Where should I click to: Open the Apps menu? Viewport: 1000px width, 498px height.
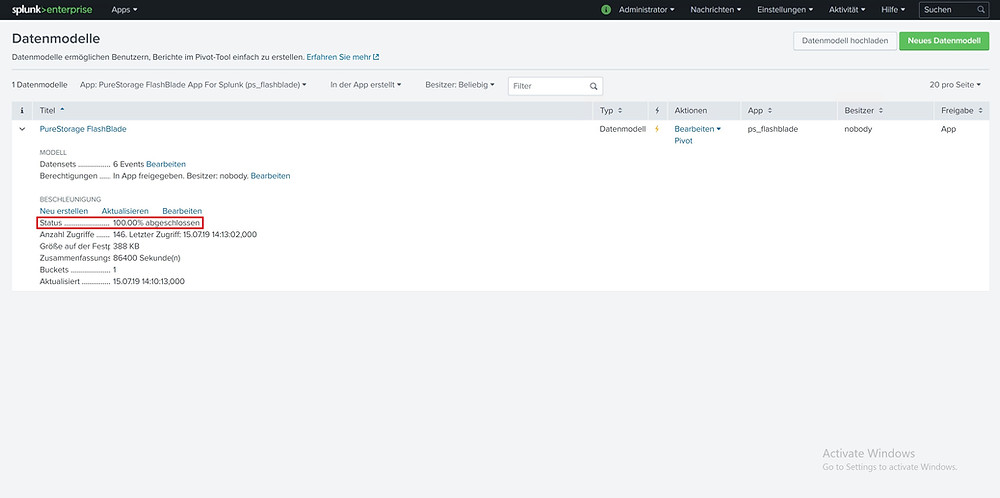coord(124,10)
